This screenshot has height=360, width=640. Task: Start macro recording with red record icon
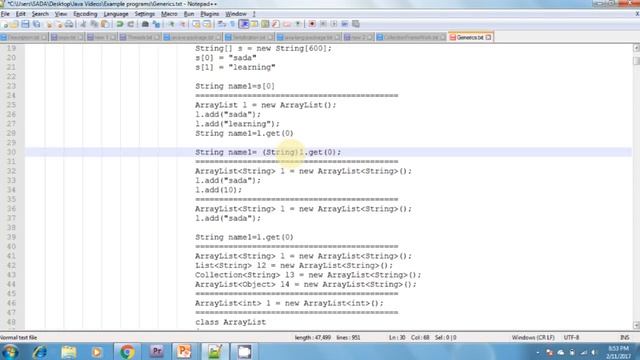click(312, 24)
